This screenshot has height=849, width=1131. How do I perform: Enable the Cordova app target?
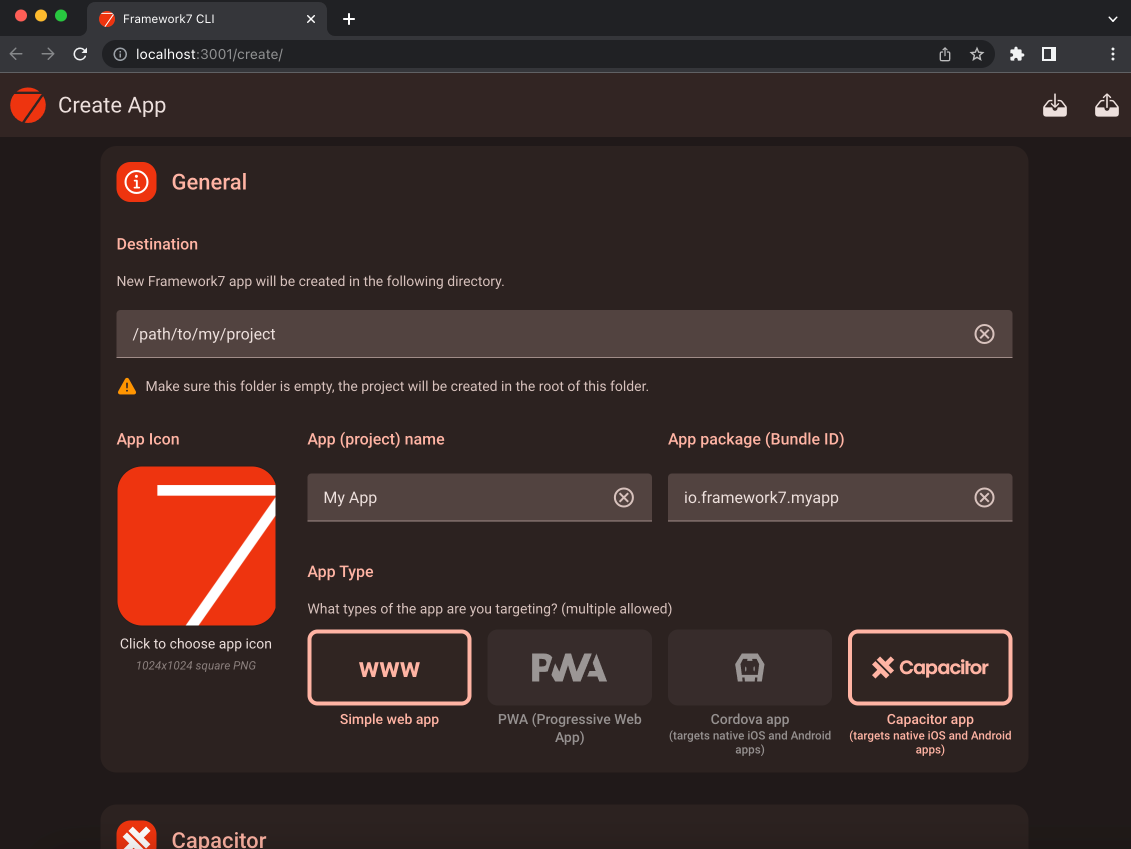(749, 667)
